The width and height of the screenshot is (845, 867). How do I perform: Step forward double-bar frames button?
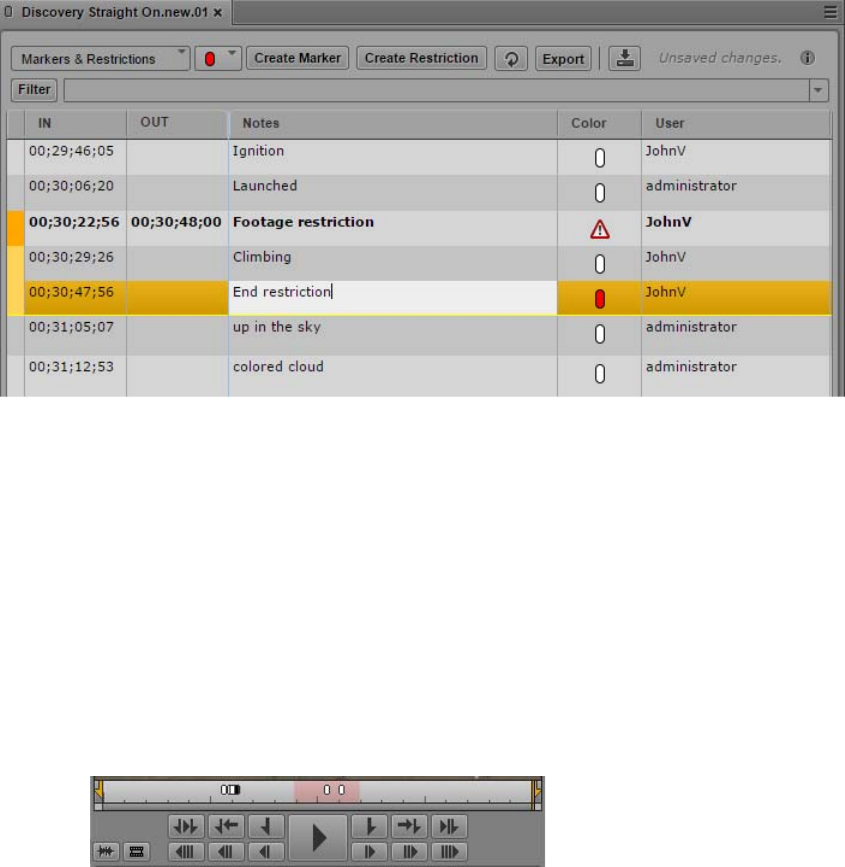(409, 852)
